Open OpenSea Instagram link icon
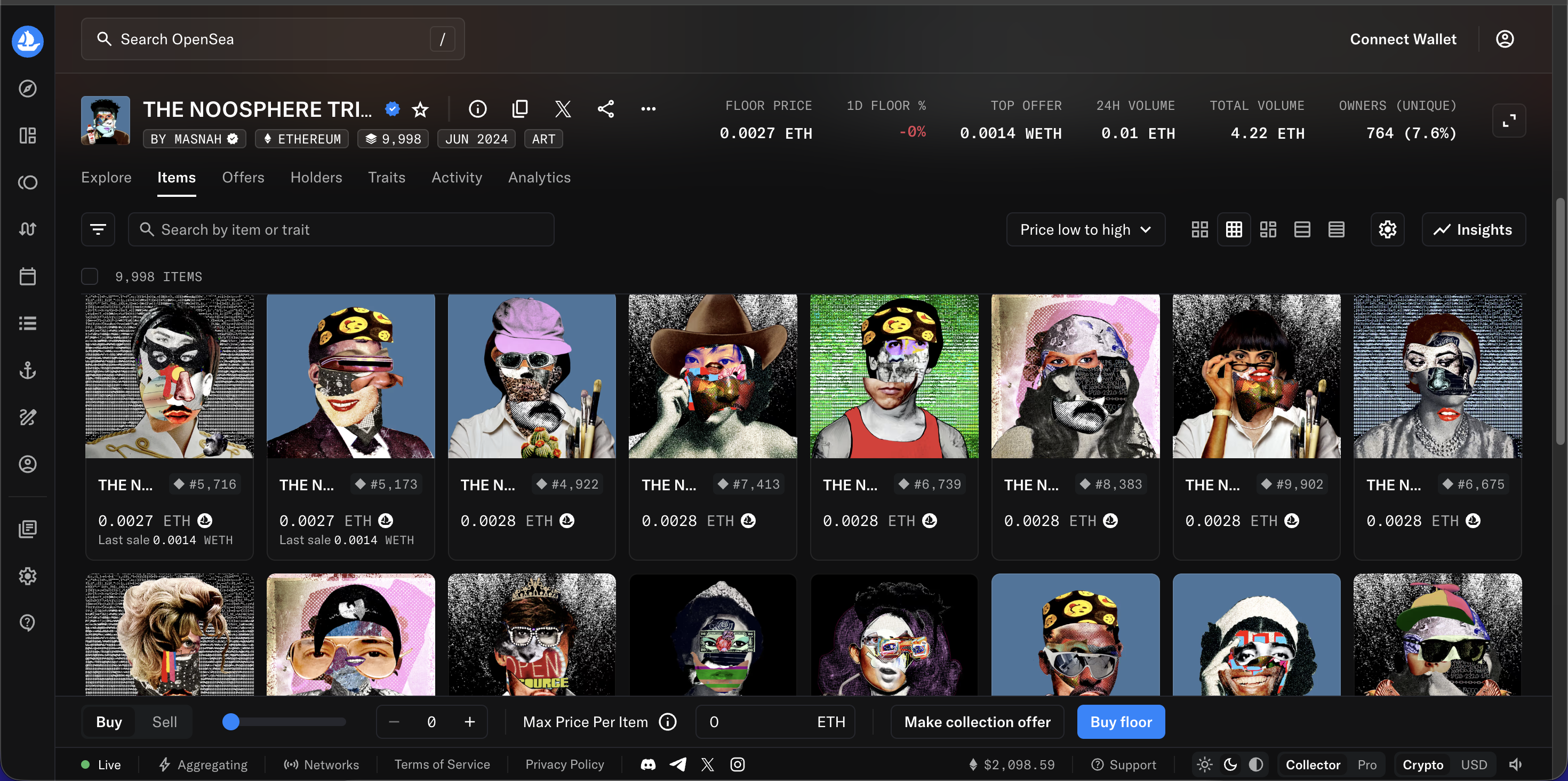1568x781 pixels. coord(737,764)
